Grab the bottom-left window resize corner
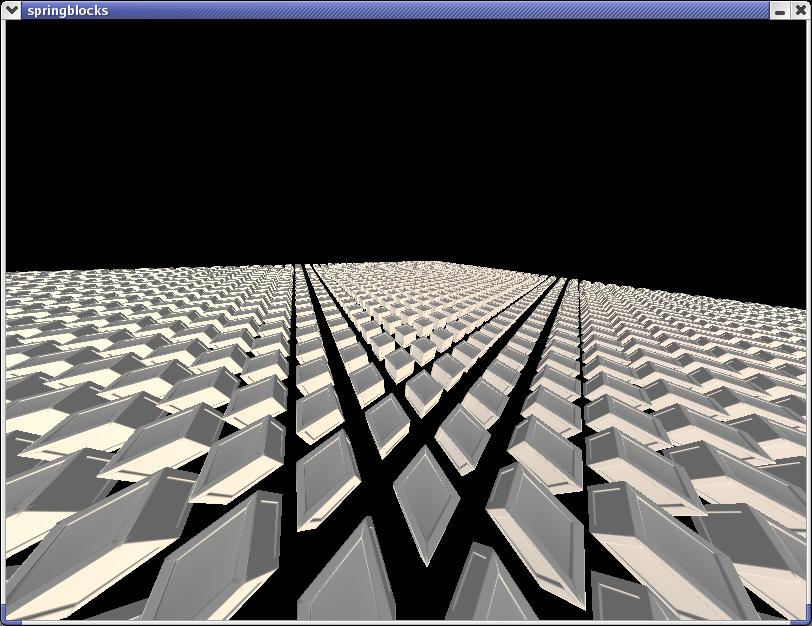This screenshot has height=626, width=812. pyautogui.click(x=4, y=622)
